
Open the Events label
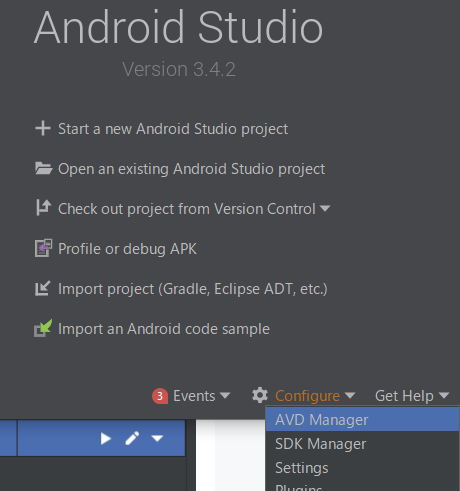pyautogui.click(x=194, y=396)
